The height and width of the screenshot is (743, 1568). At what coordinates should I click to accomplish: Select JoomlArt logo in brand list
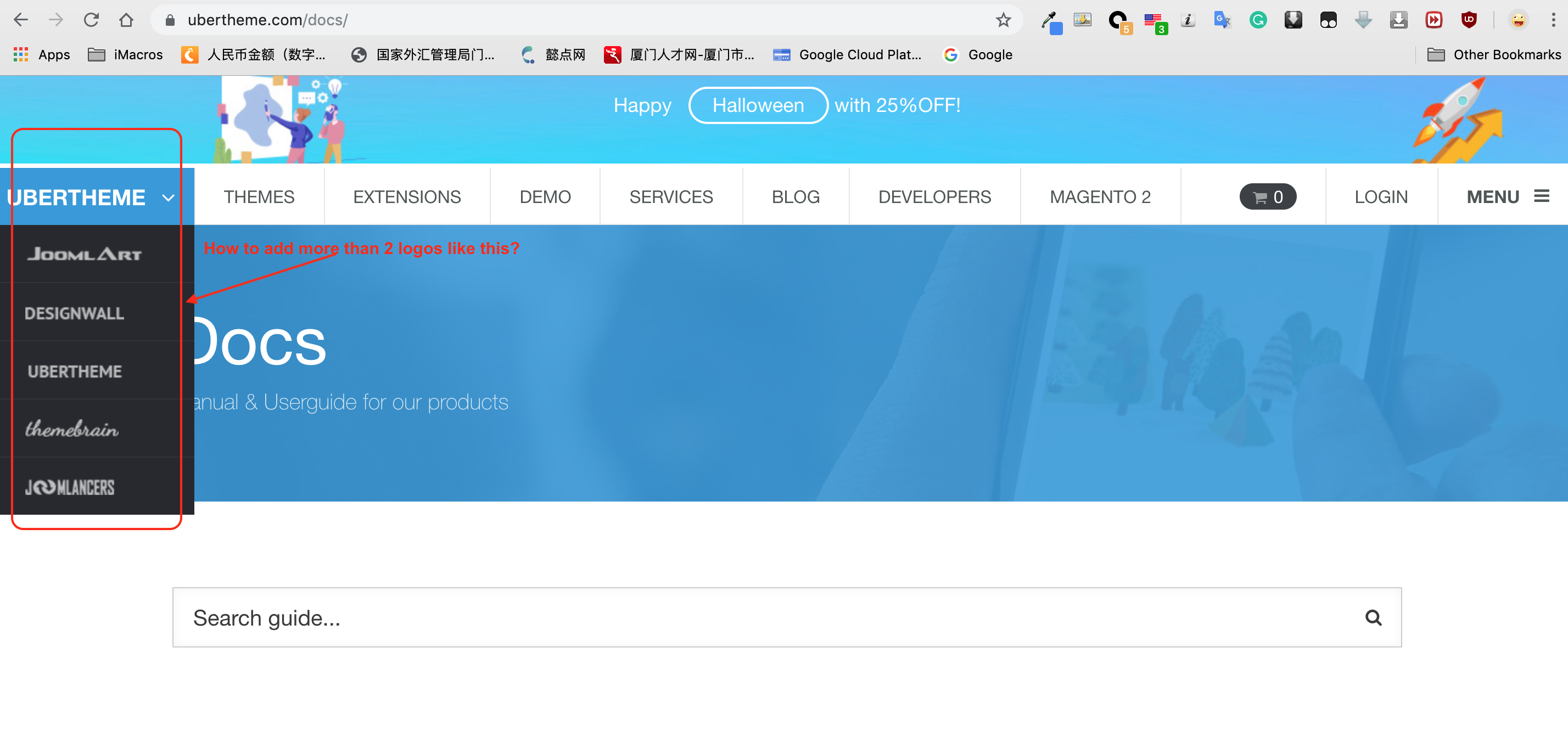tap(85, 254)
